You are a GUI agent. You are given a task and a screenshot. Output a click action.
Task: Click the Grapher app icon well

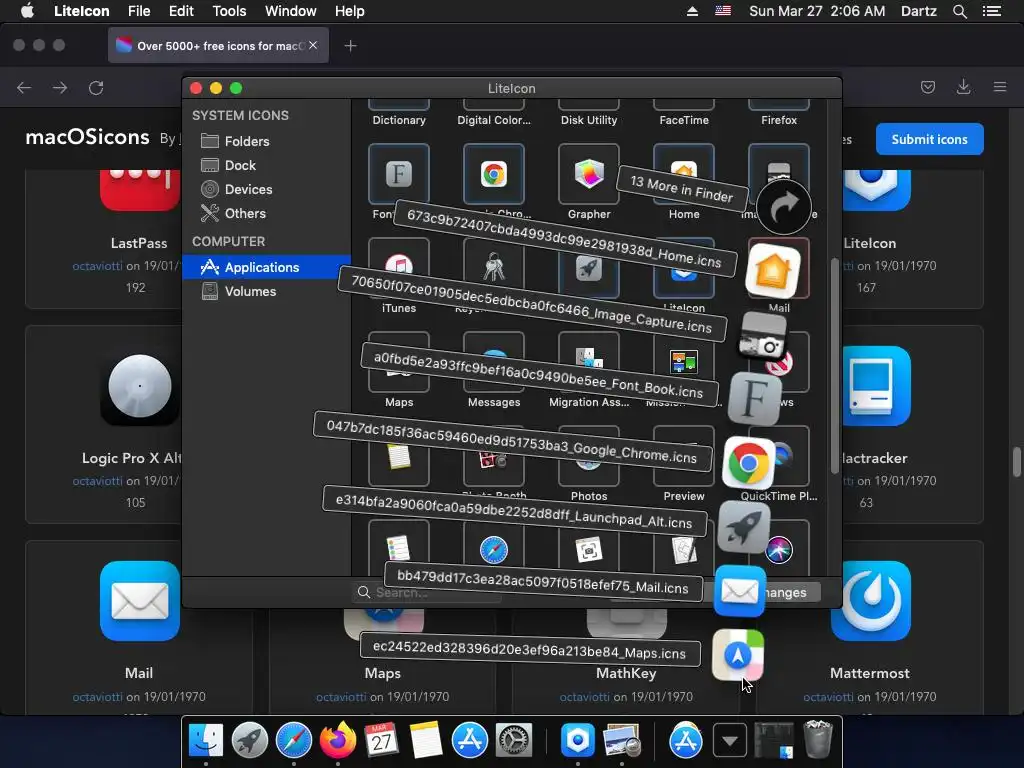coord(588,174)
